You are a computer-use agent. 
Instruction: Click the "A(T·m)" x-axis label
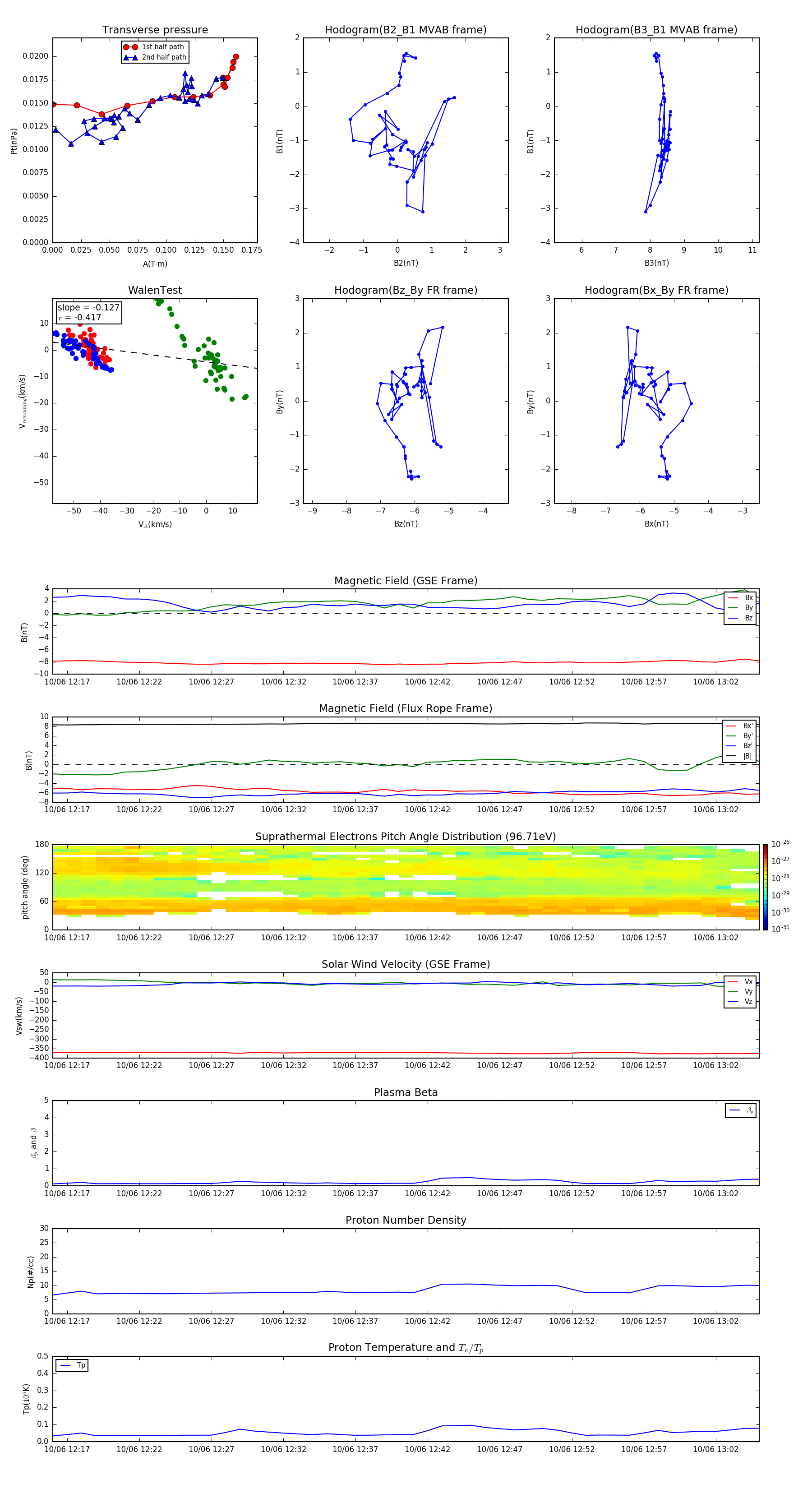click(155, 264)
